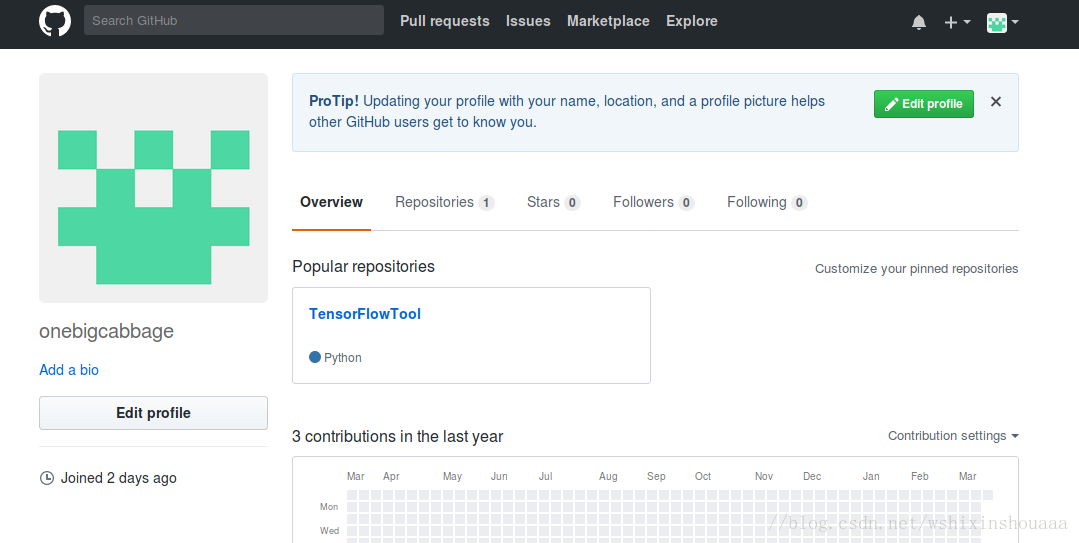Viewport: 1079px width, 543px height.
Task: Click the onebigcabbage username text
Action: click(107, 331)
